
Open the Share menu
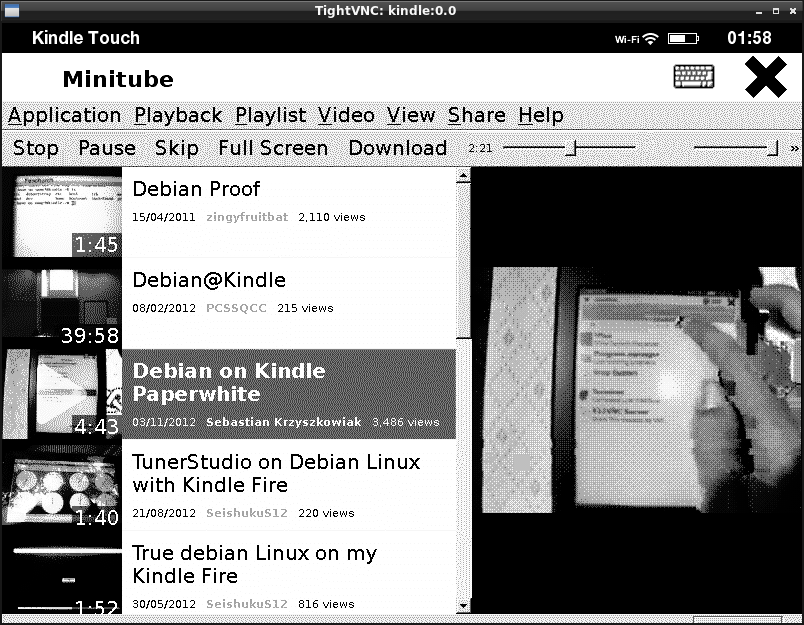tap(477, 115)
